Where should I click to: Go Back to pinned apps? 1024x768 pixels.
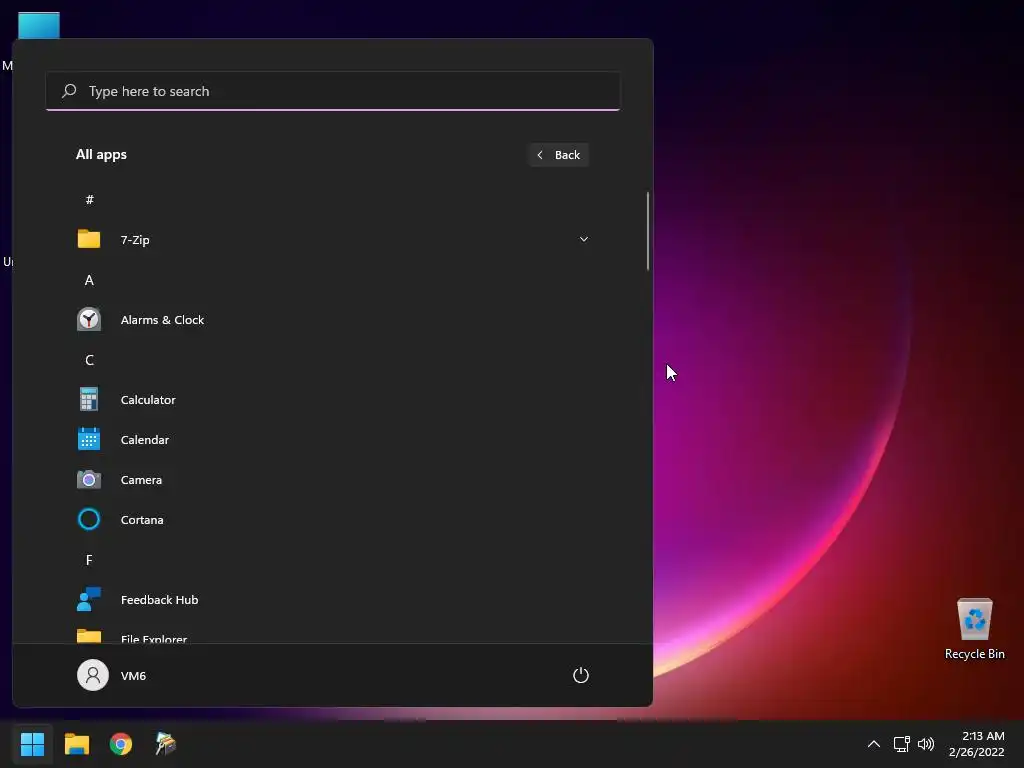558,155
